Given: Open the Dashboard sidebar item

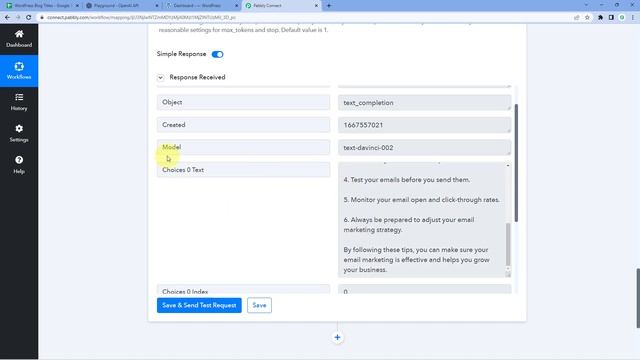Looking at the screenshot, I should point(19,39).
